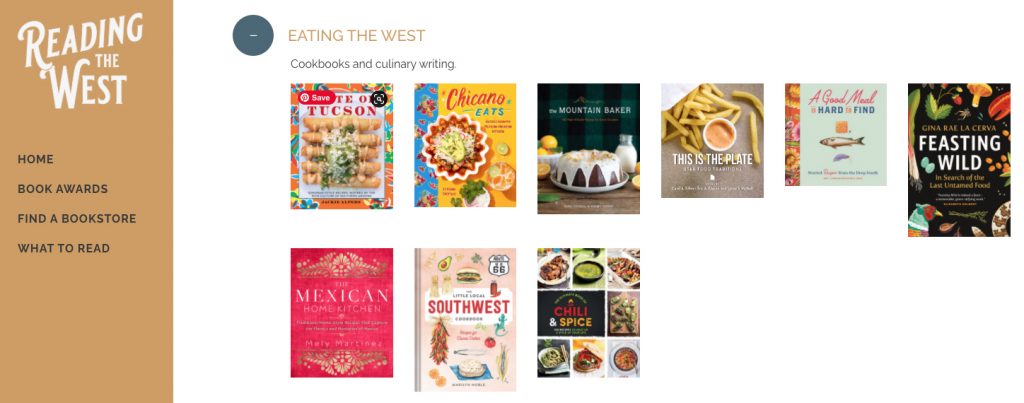The image size is (1024, 403).
Task: Open The Mountain Baker book cover
Action: click(588, 148)
